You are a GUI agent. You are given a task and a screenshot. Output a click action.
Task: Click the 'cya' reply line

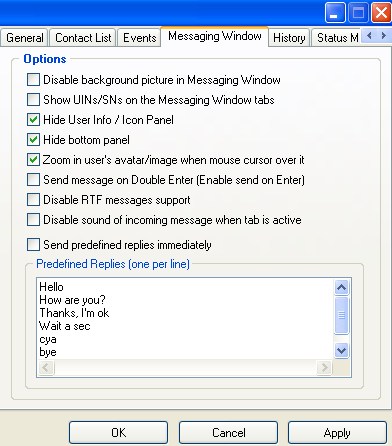pyautogui.click(x=48, y=339)
